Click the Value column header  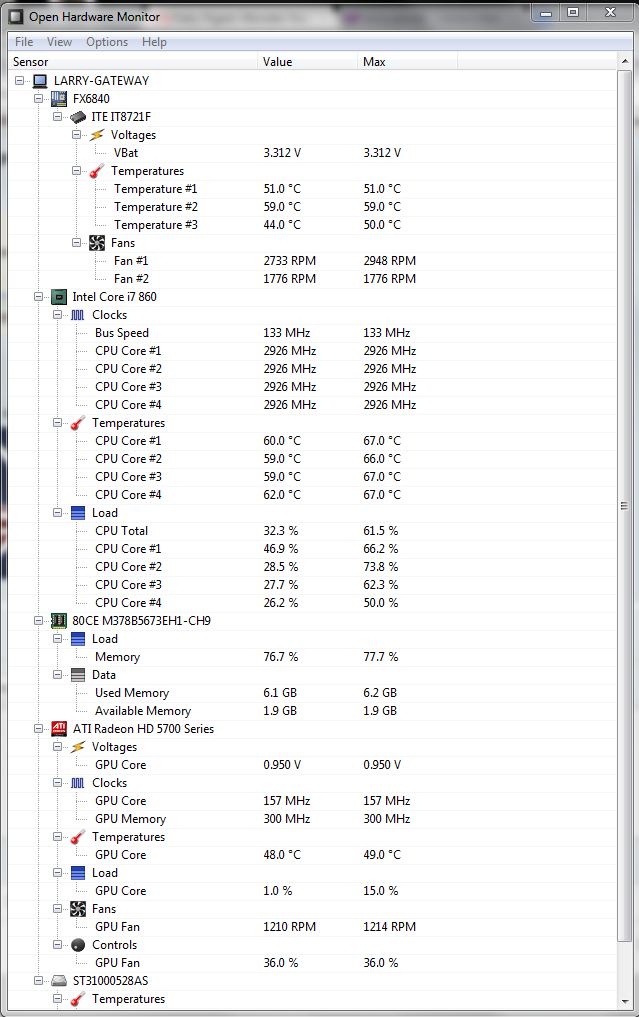coord(278,62)
